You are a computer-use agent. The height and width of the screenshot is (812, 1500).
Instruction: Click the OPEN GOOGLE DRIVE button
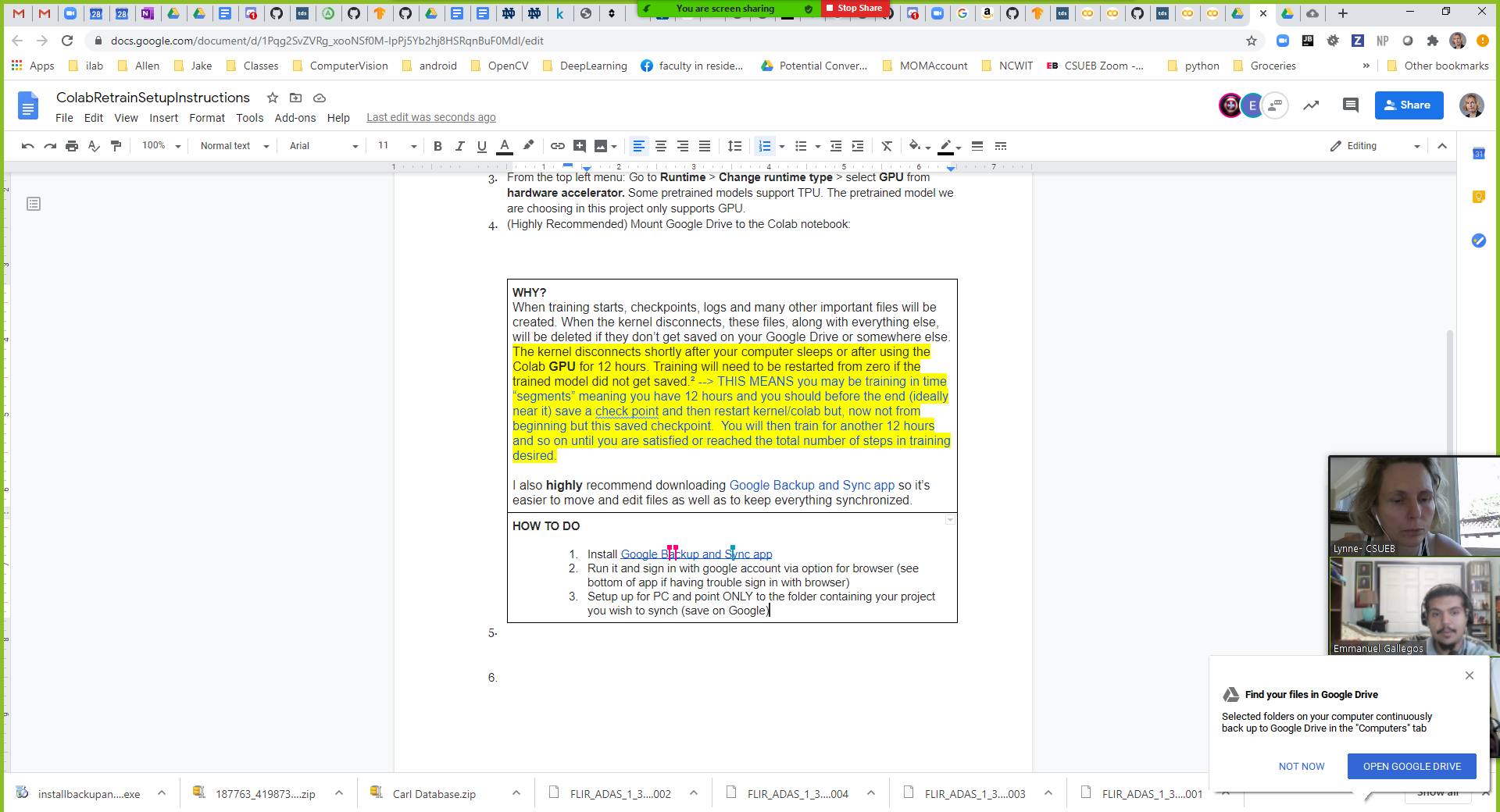pyautogui.click(x=1411, y=766)
